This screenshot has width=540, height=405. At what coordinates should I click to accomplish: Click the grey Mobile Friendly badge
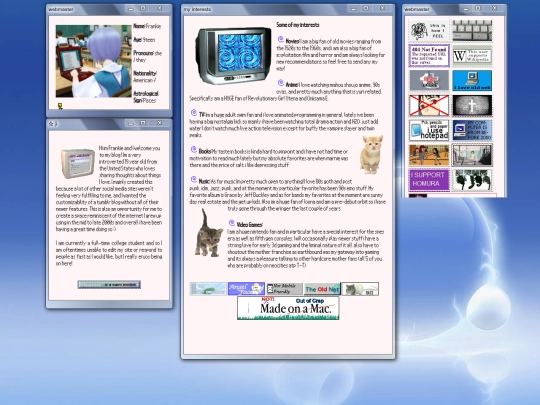pyautogui.click(x=284, y=289)
